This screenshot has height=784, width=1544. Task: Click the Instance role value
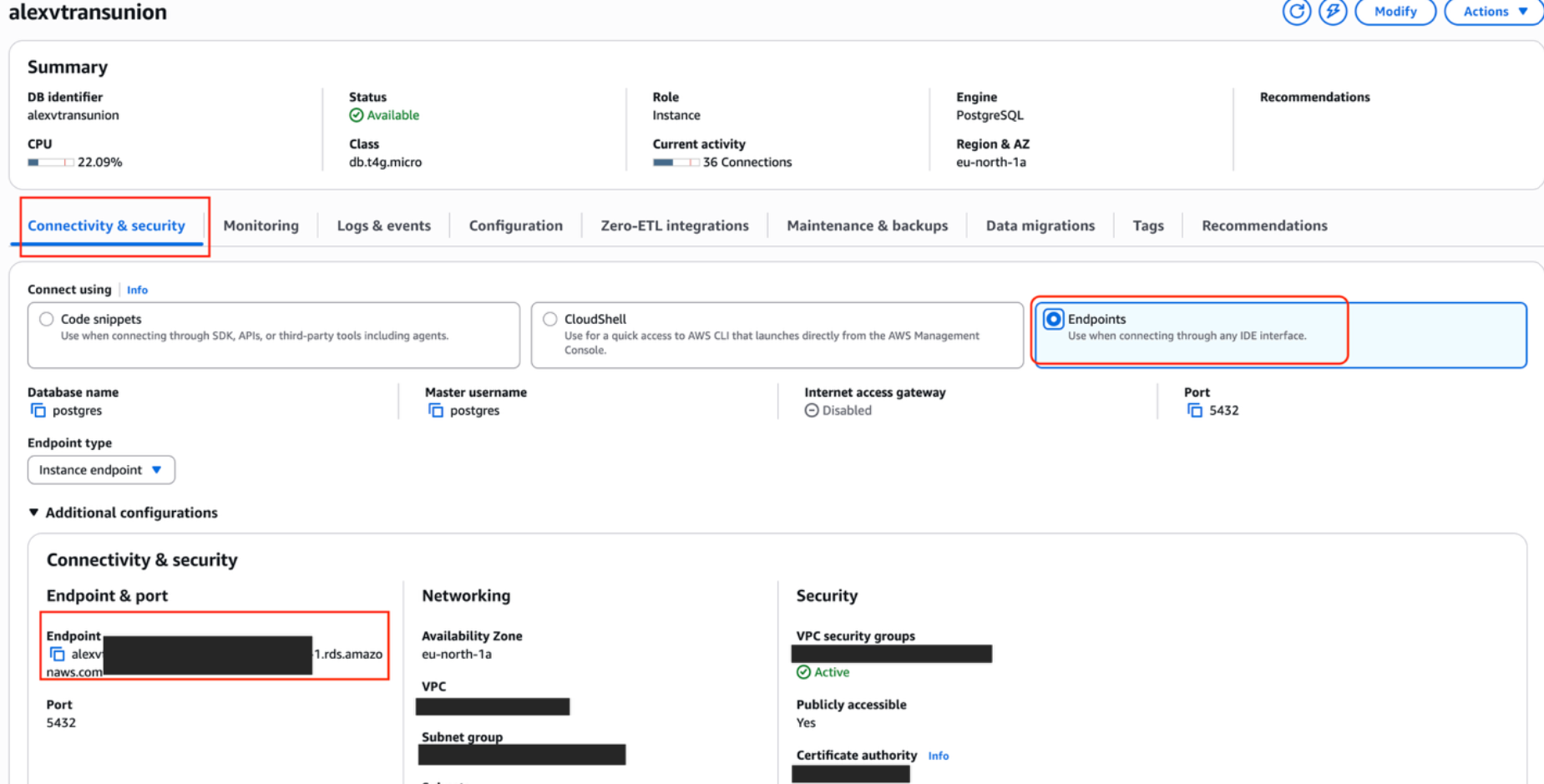[x=676, y=115]
